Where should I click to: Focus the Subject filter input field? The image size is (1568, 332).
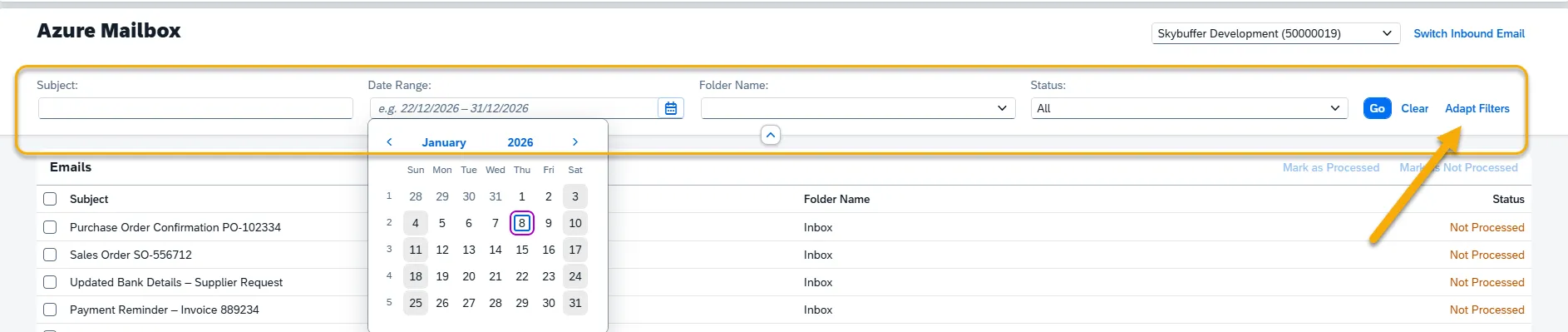point(195,108)
